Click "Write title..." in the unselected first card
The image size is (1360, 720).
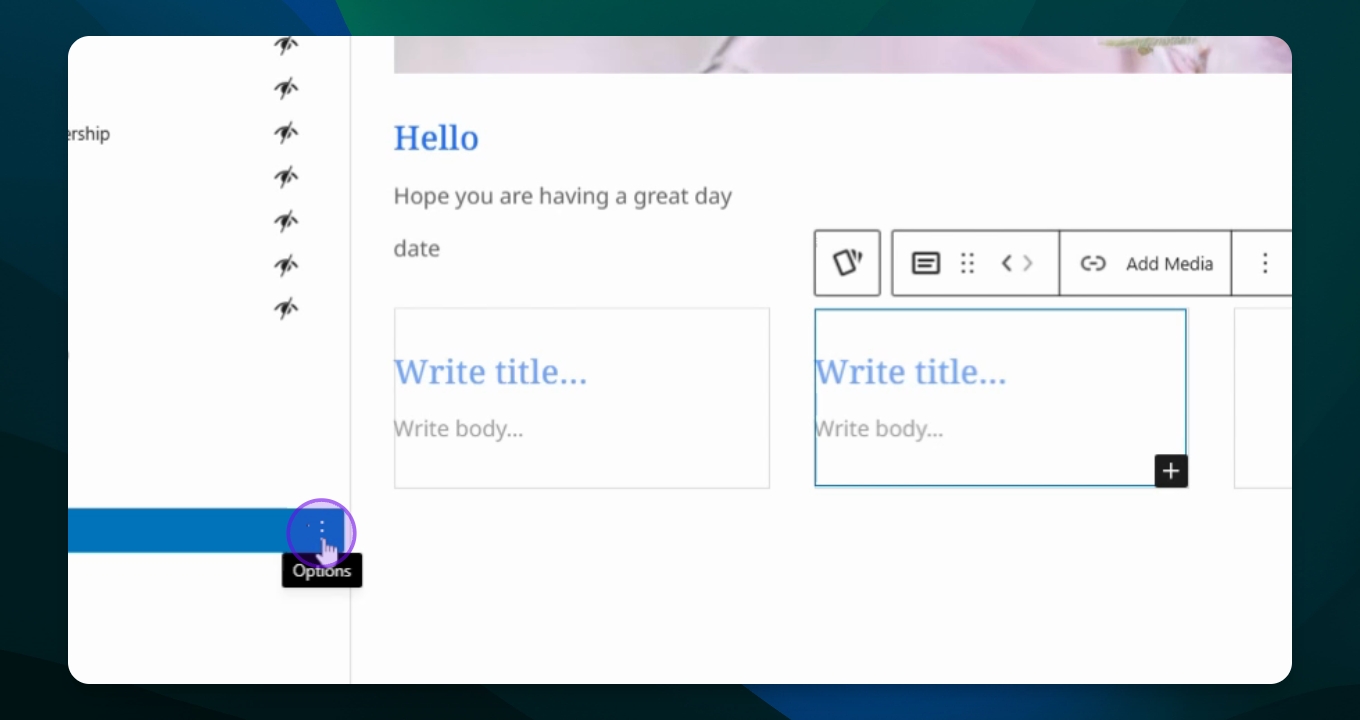tap(490, 372)
